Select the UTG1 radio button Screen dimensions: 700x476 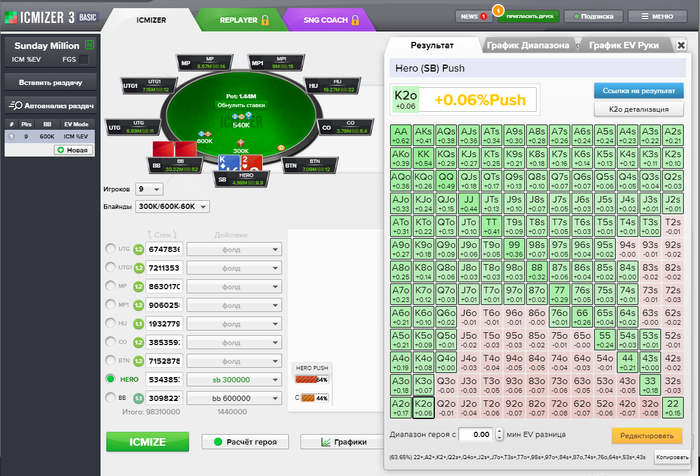point(110,267)
